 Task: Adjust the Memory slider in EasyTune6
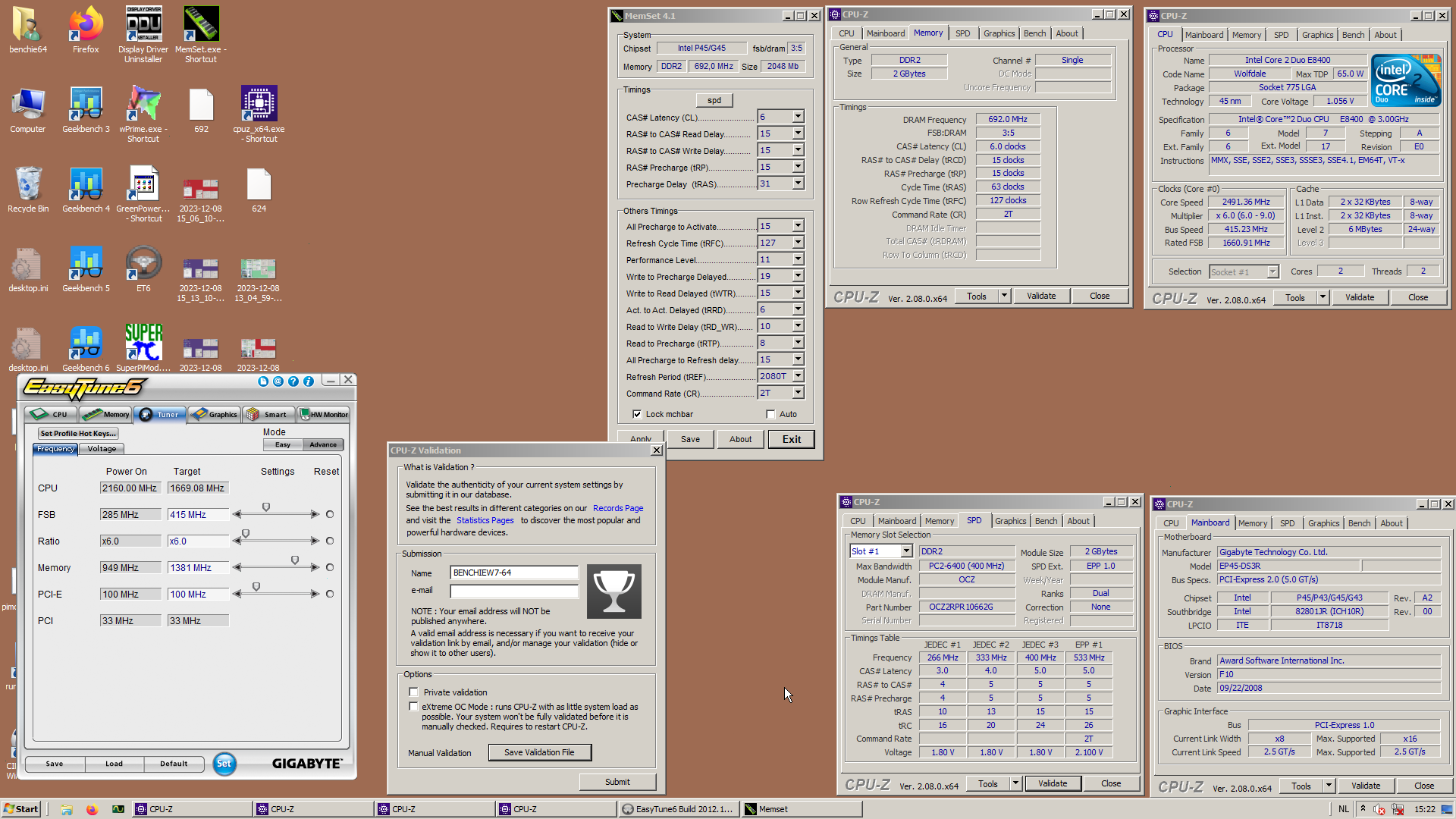click(x=295, y=560)
